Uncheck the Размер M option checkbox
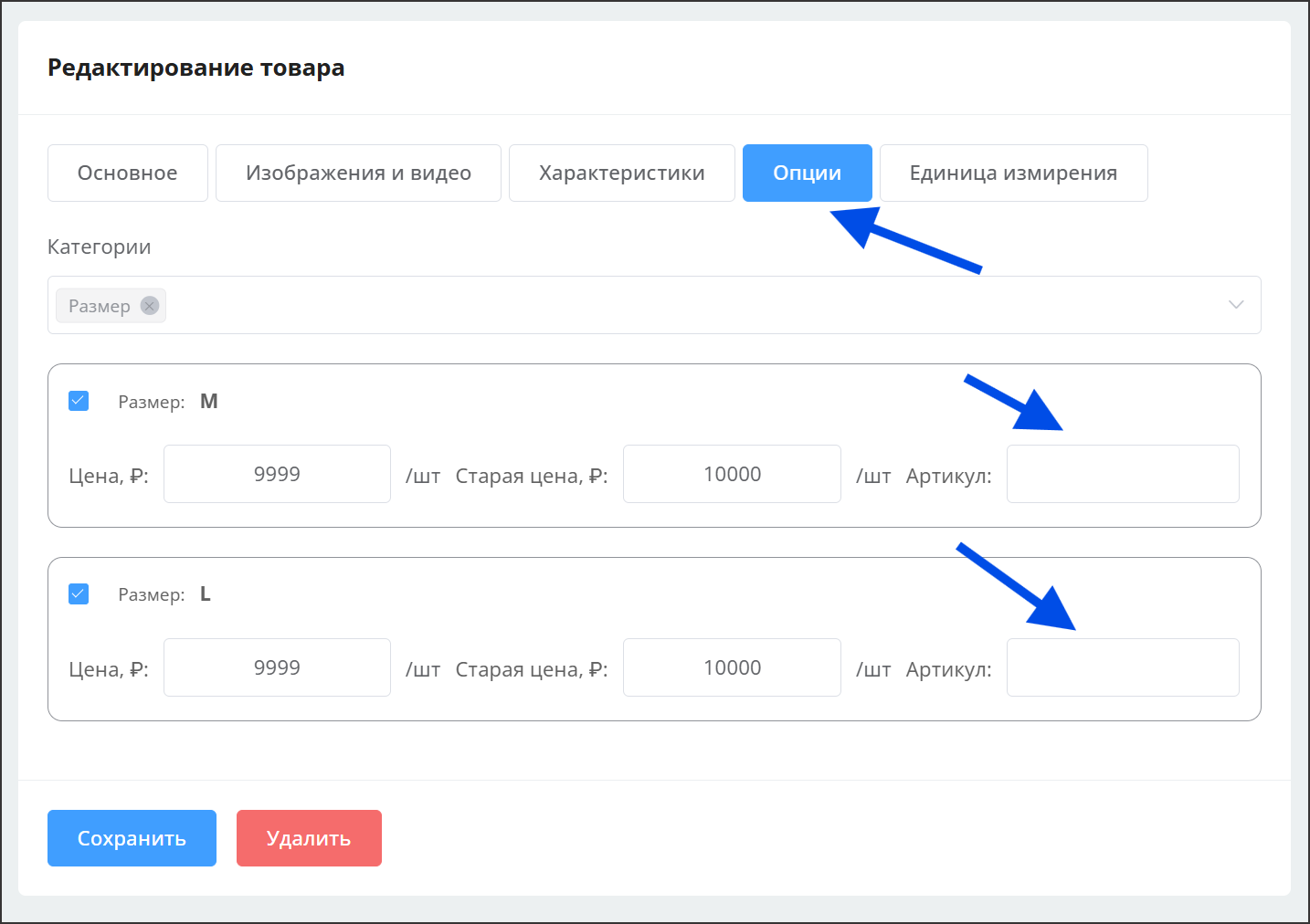Screen dimensions: 1310x924 [x=79, y=401]
